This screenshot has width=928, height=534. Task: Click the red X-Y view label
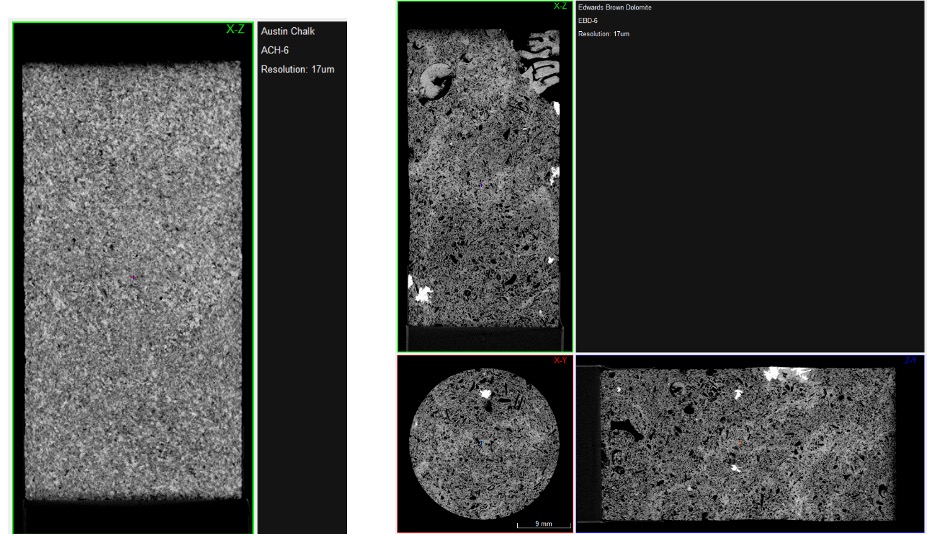click(x=561, y=361)
